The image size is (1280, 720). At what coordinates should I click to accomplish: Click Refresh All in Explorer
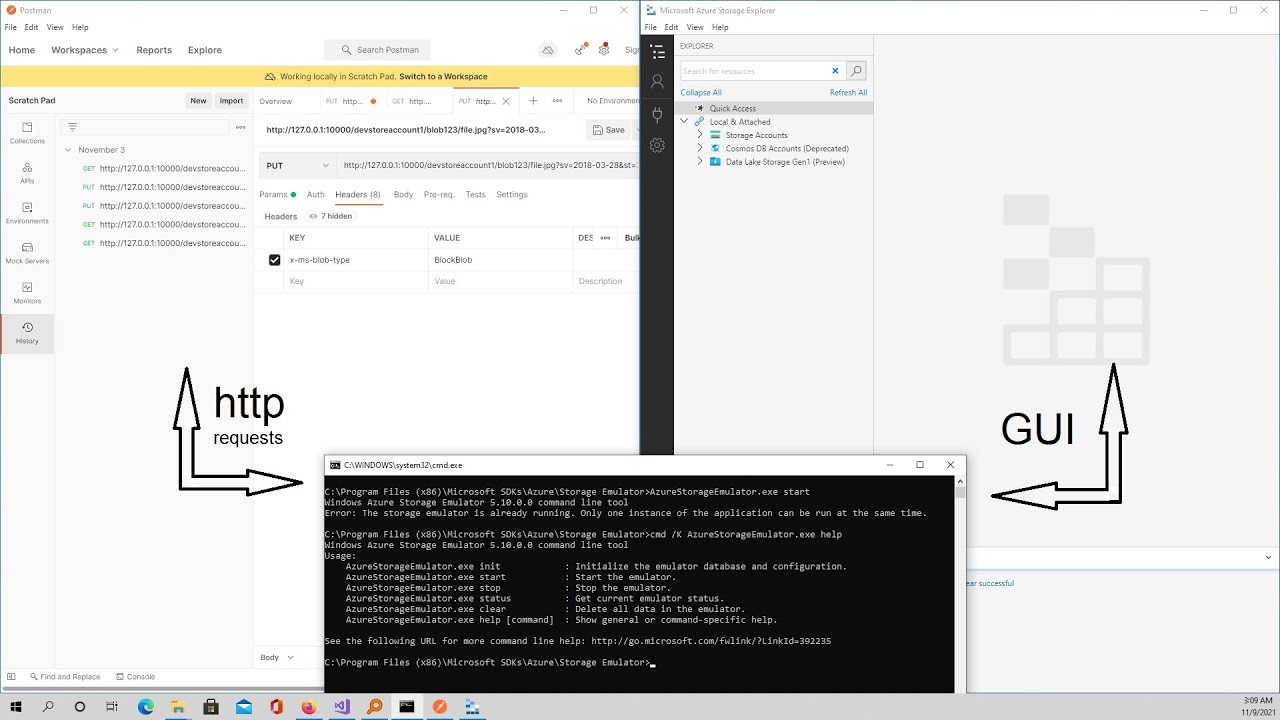[848, 93]
